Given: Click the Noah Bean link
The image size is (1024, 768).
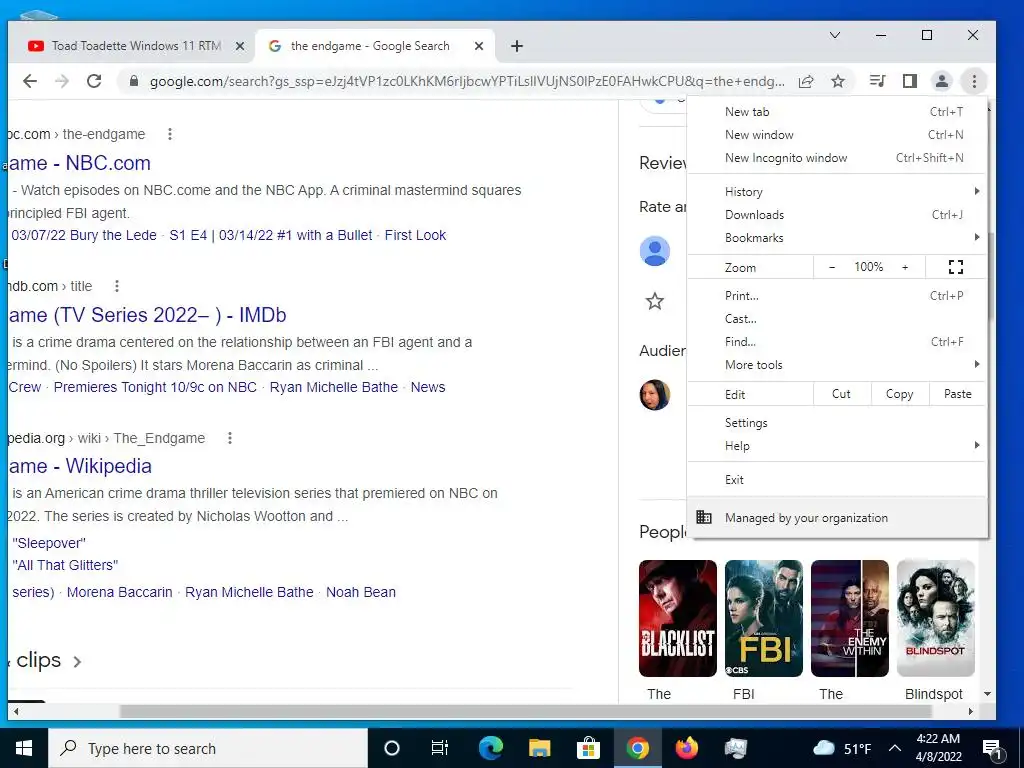Looking at the screenshot, I should tap(360, 592).
